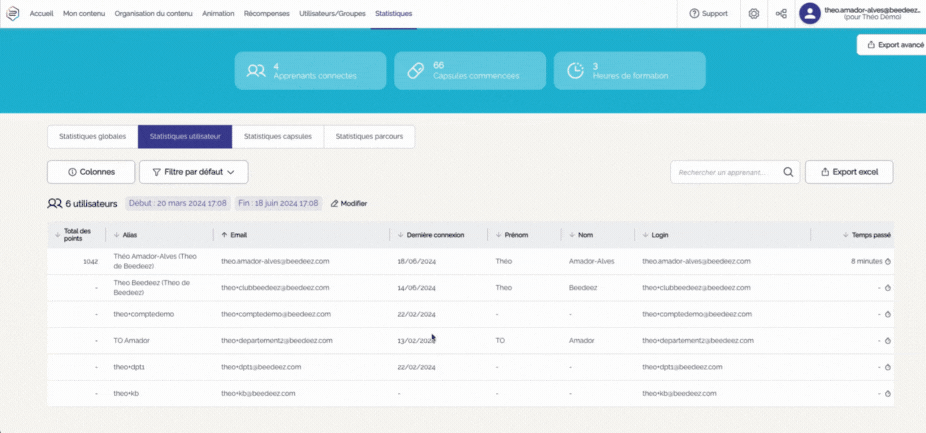Open the Colonnes button
Screen dimensions: 926x433
(90, 172)
